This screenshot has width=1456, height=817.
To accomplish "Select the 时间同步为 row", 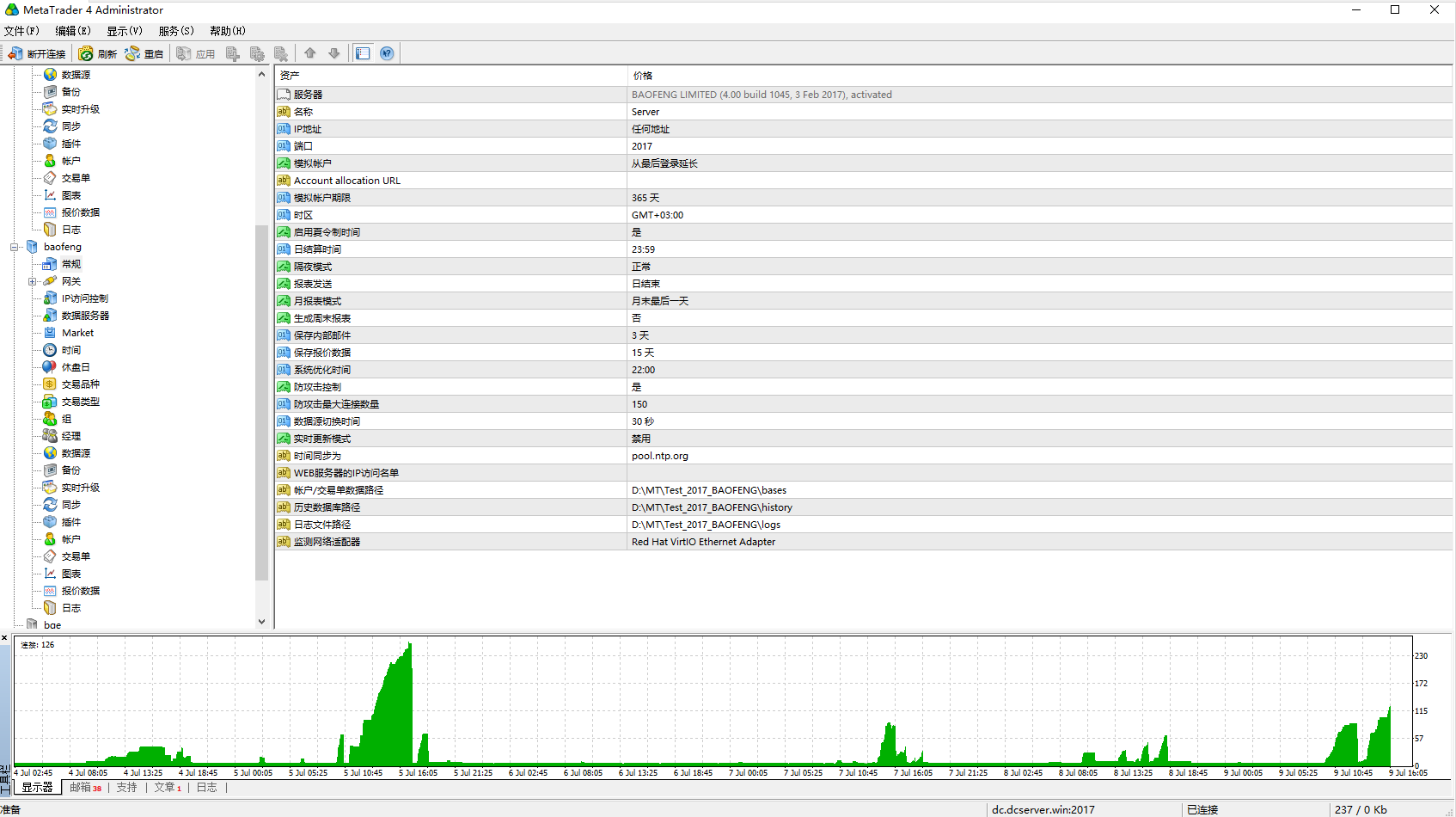I will (x=864, y=456).
